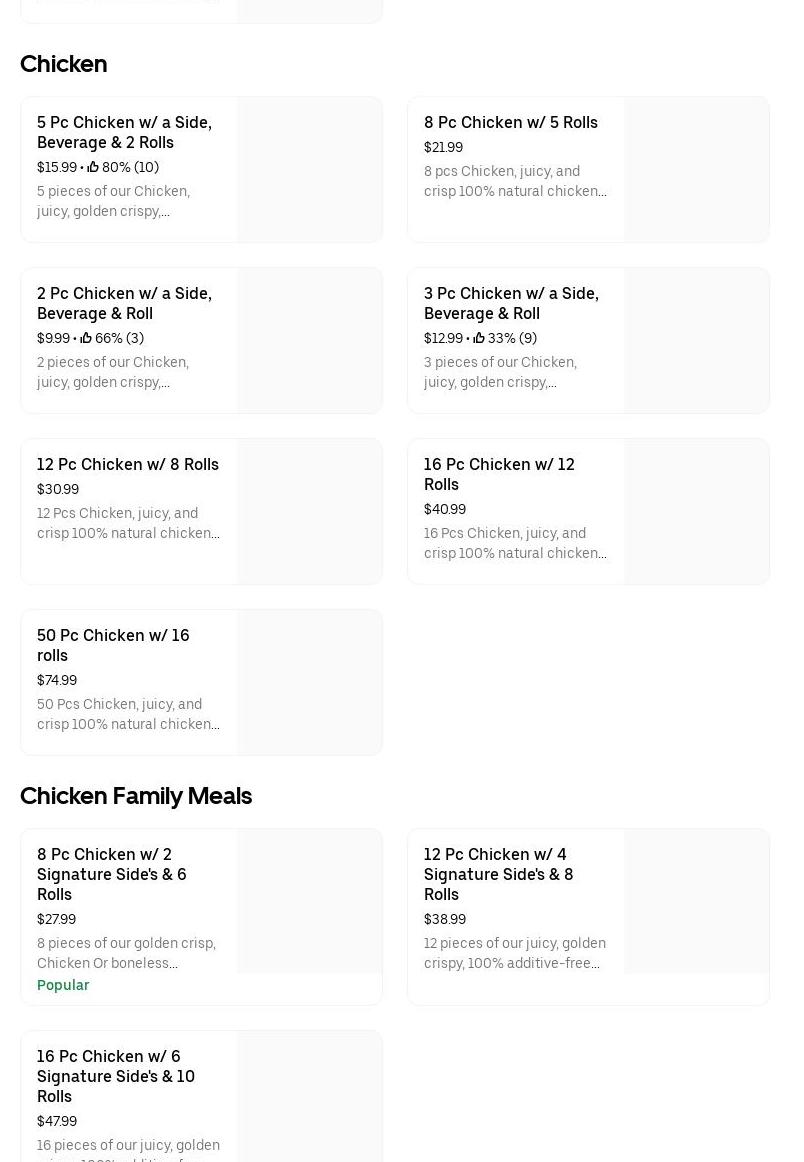
Task: Click thumbs-up icon on 2 Pc Chicken item
Action: click(x=86, y=338)
